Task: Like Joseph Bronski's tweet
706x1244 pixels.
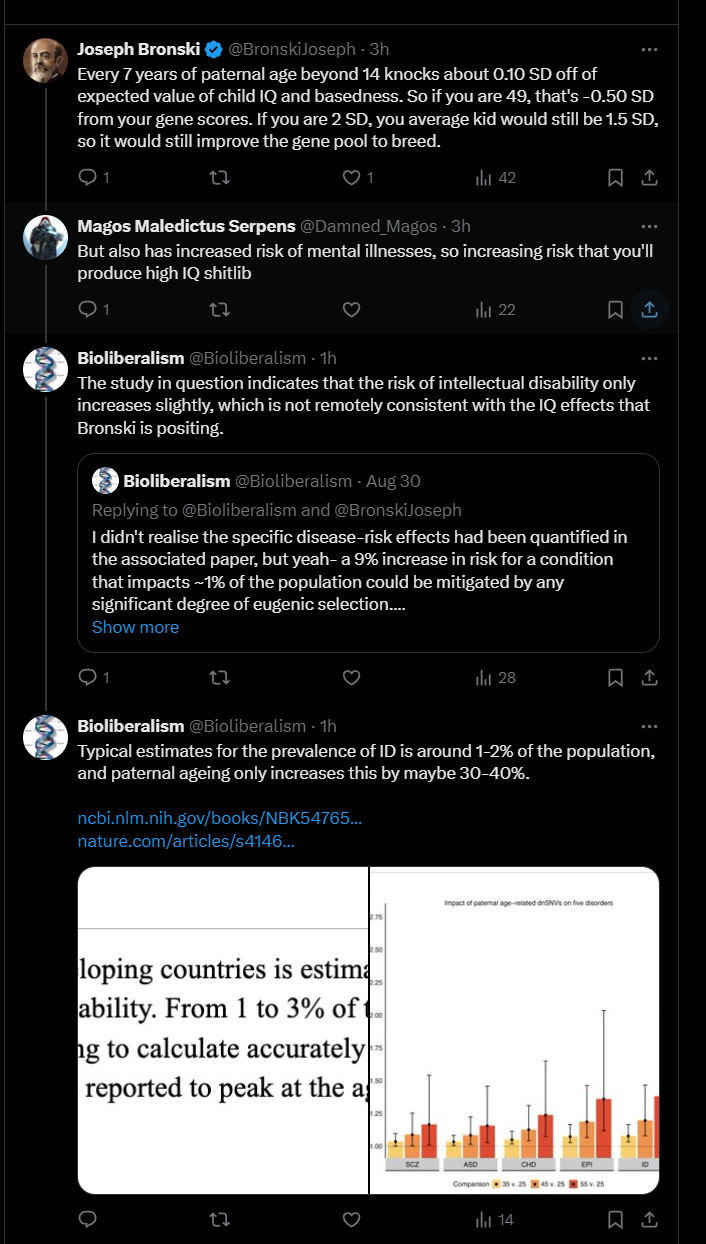Action: (351, 177)
